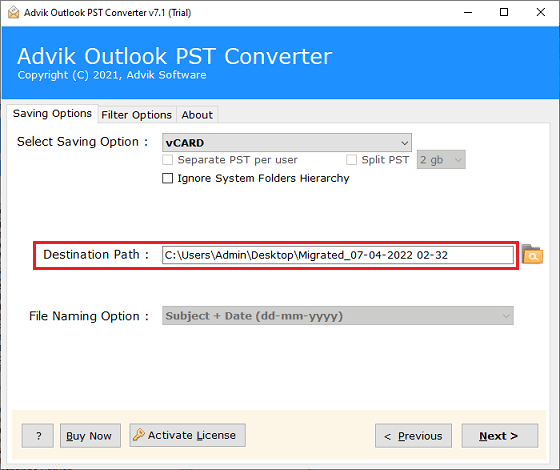Go back with the Previous button
This screenshot has width=560, height=470.
[413, 436]
